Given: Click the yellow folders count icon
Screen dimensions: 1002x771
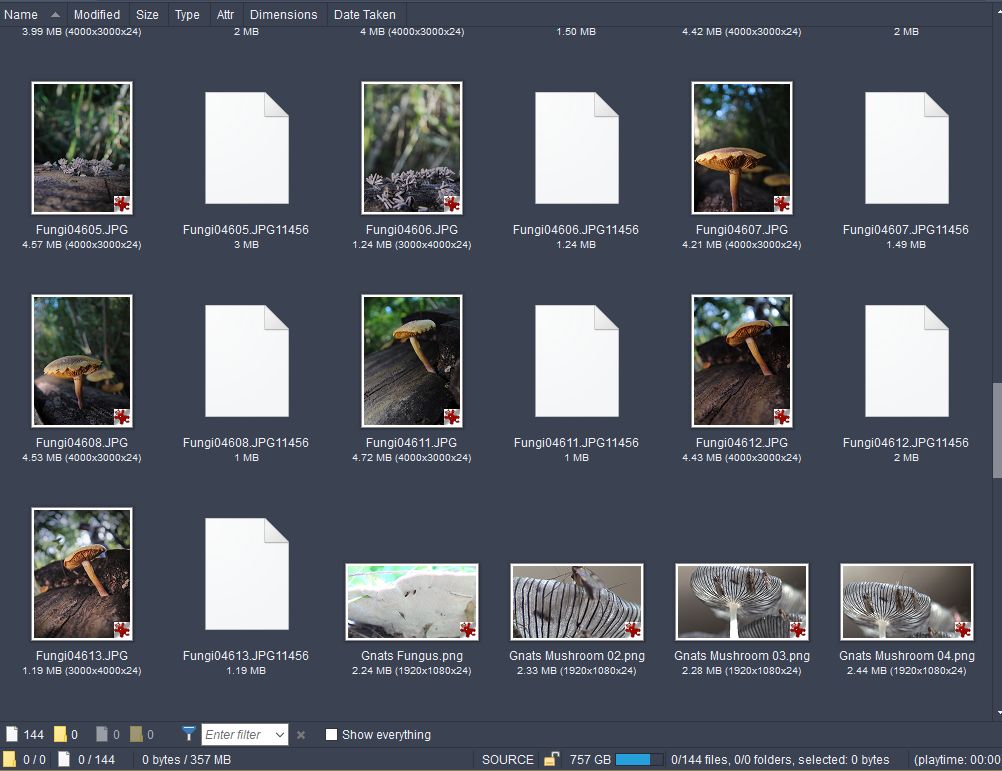Looking at the screenshot, I should pyautogui.click(x=60, y=734).
